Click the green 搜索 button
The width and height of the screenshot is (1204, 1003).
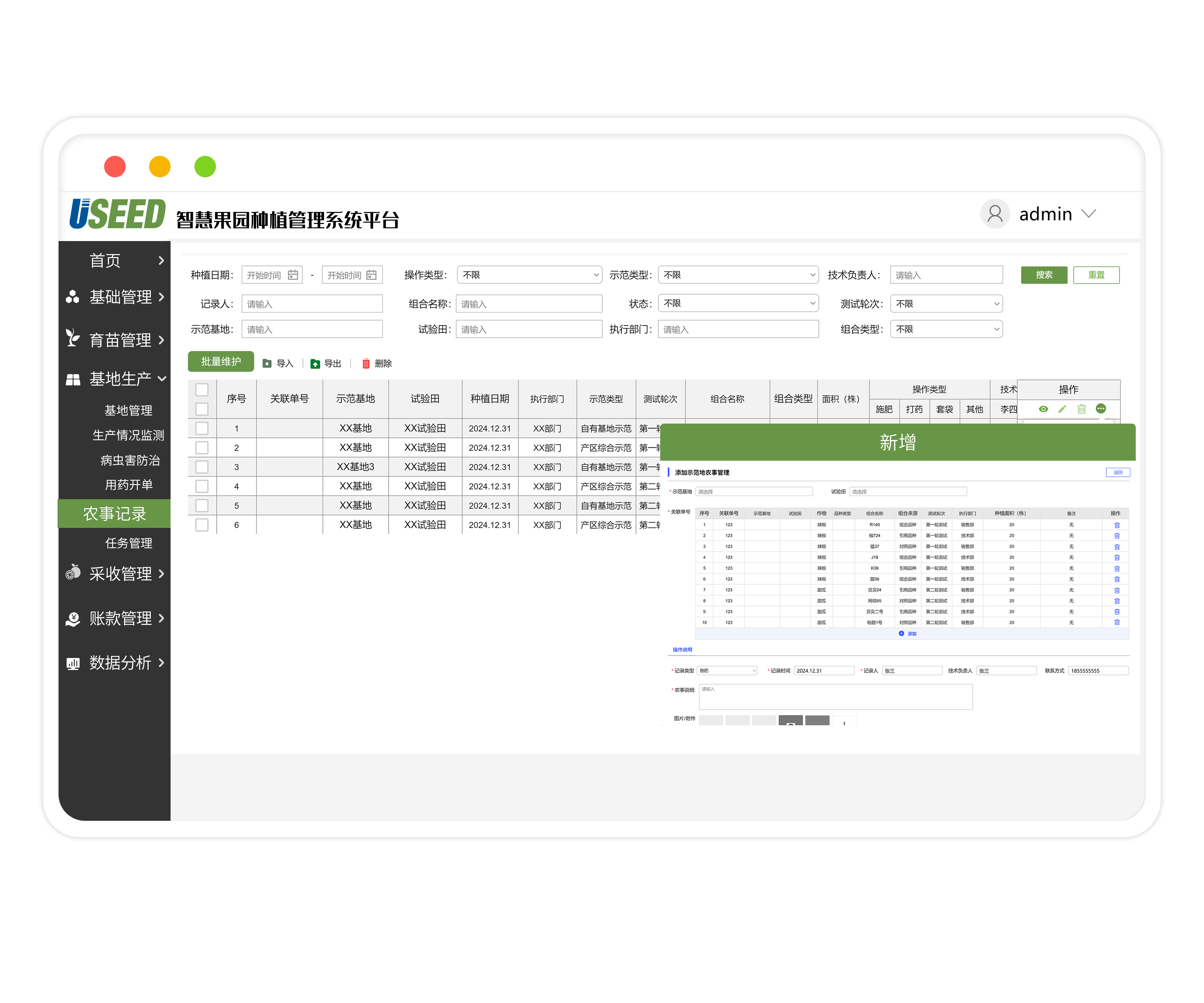[1043, 275]
